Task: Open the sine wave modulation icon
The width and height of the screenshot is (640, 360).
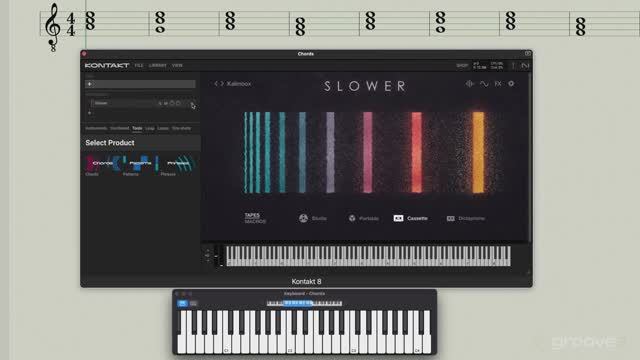Action: (x=484, y=84)
